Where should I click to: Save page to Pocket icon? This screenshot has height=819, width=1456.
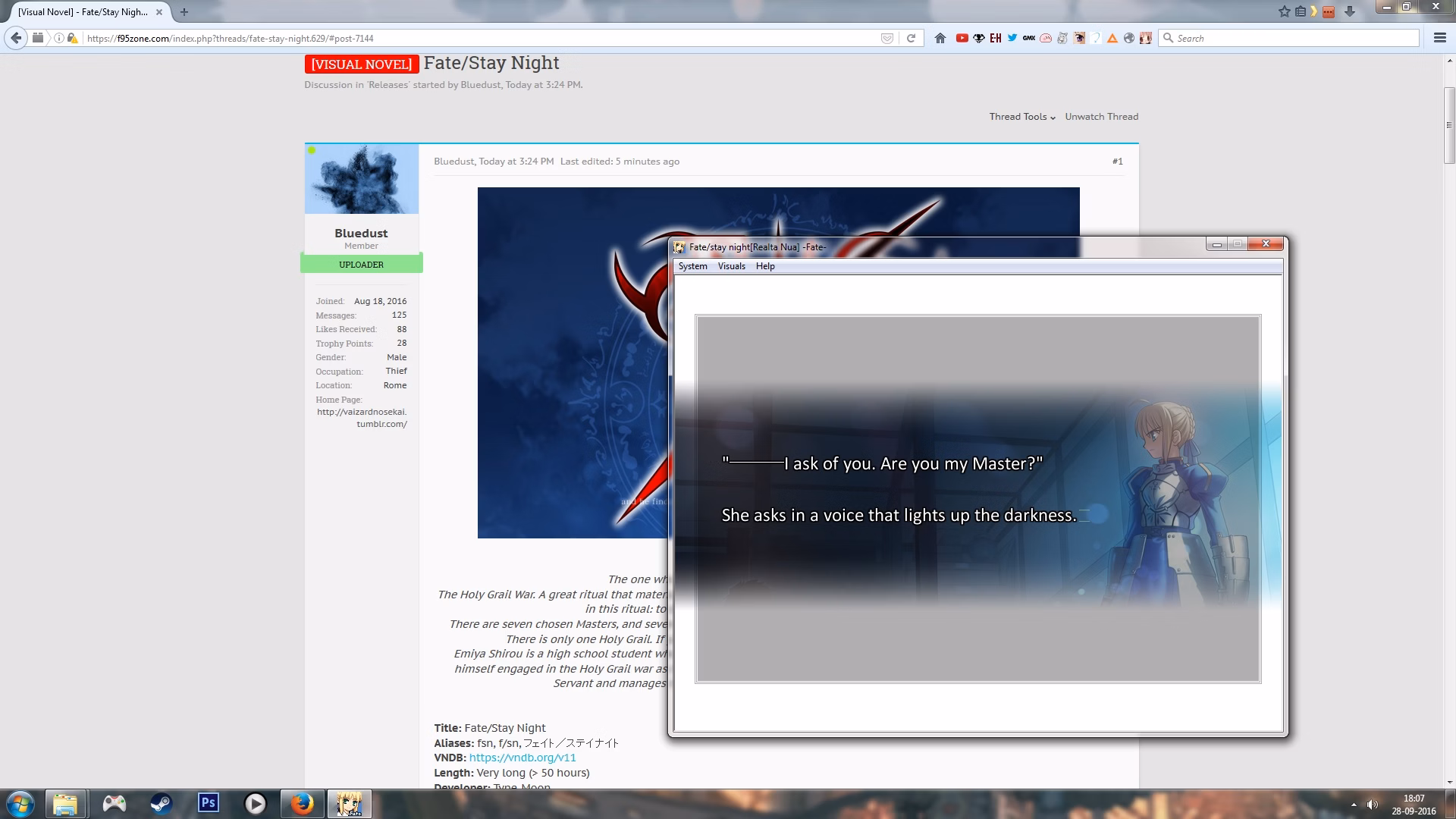(886, 38)
